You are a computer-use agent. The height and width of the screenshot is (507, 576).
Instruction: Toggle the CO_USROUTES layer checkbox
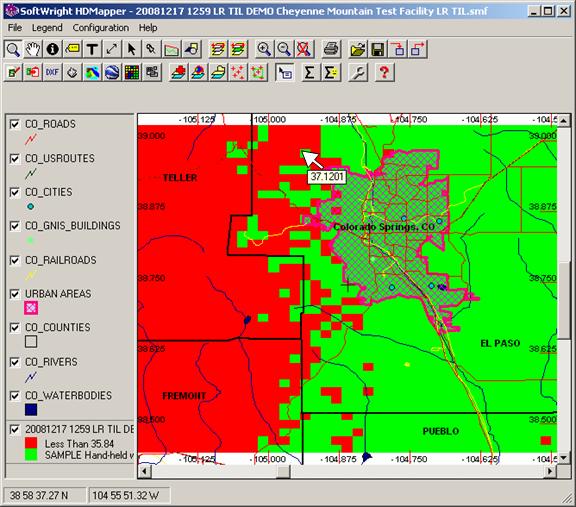point(15,158)
